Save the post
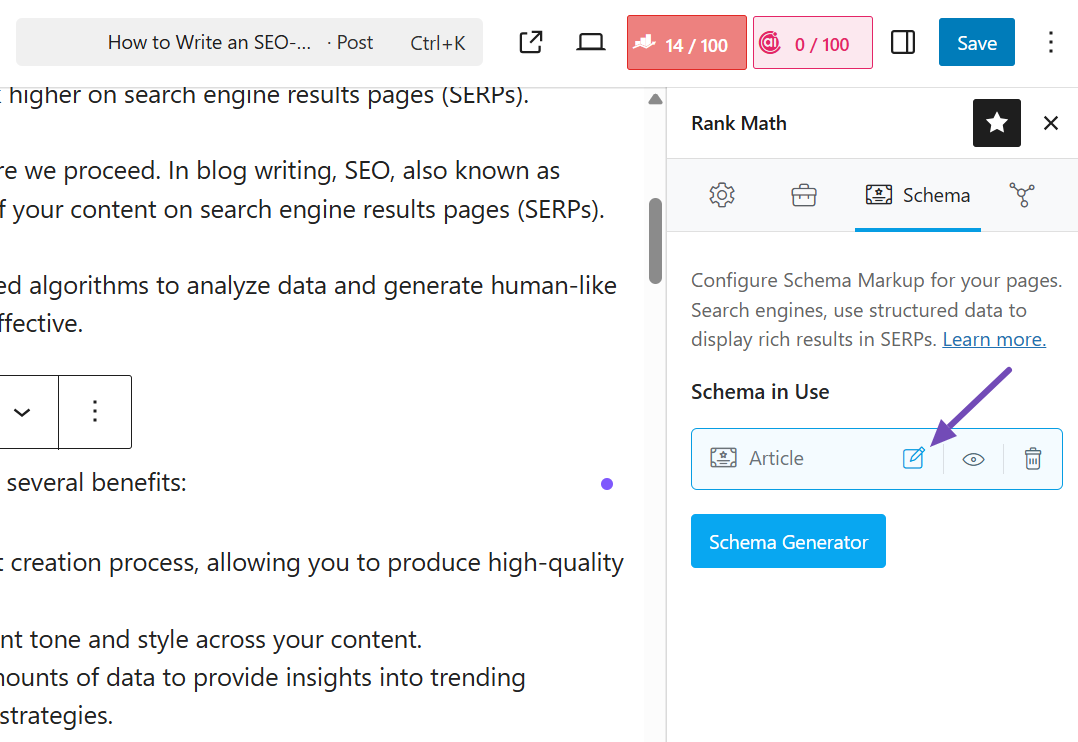1078x742 pixels. 976,43
